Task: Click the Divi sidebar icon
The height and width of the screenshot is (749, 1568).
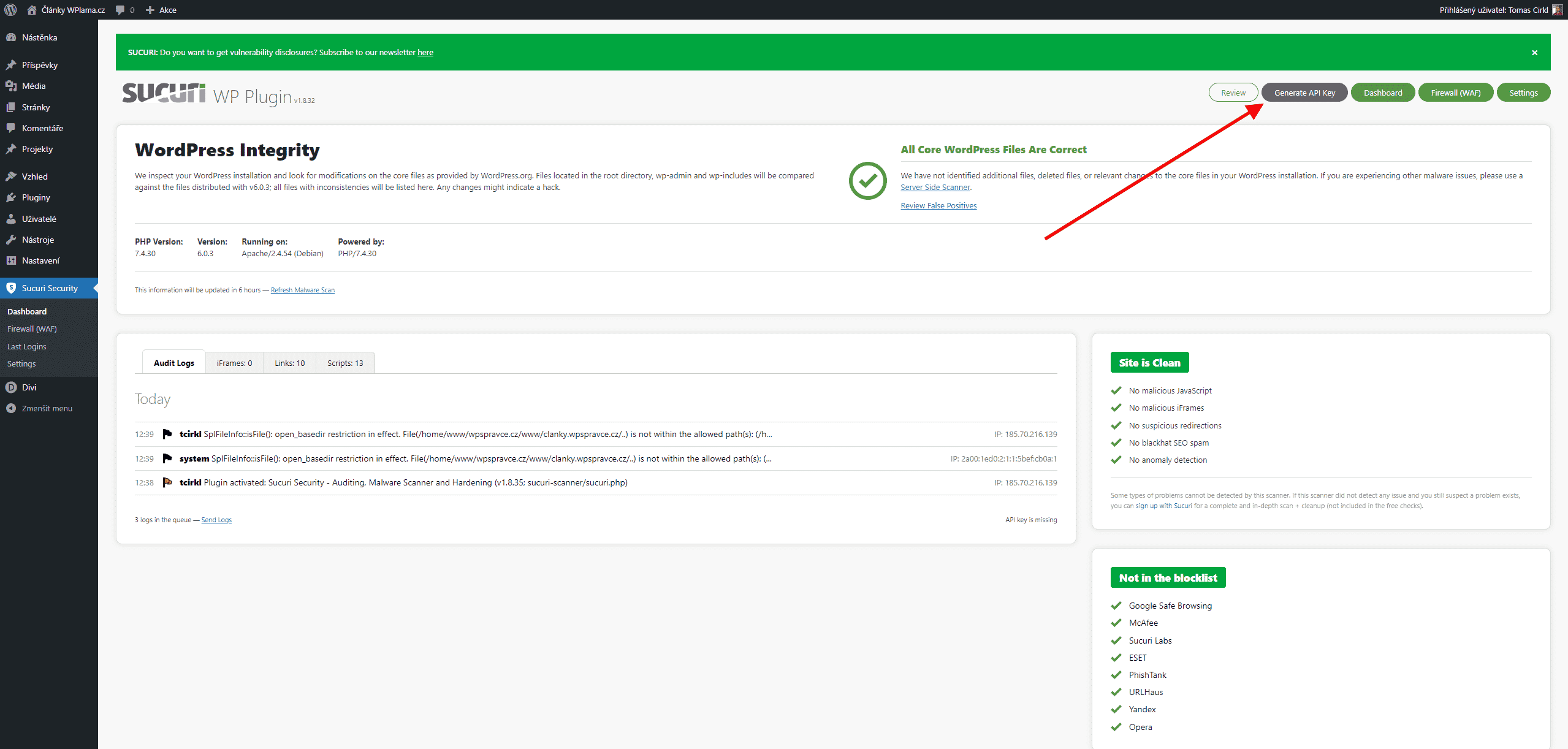Action: [x=11, y=387]
